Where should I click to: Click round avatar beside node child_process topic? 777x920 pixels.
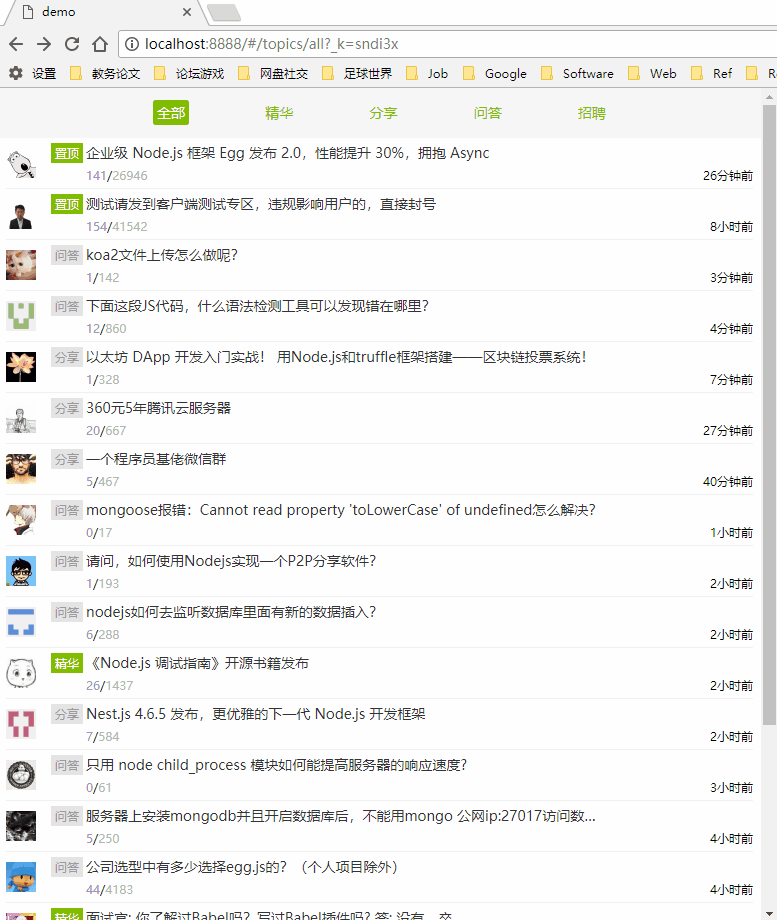point(21,776)
